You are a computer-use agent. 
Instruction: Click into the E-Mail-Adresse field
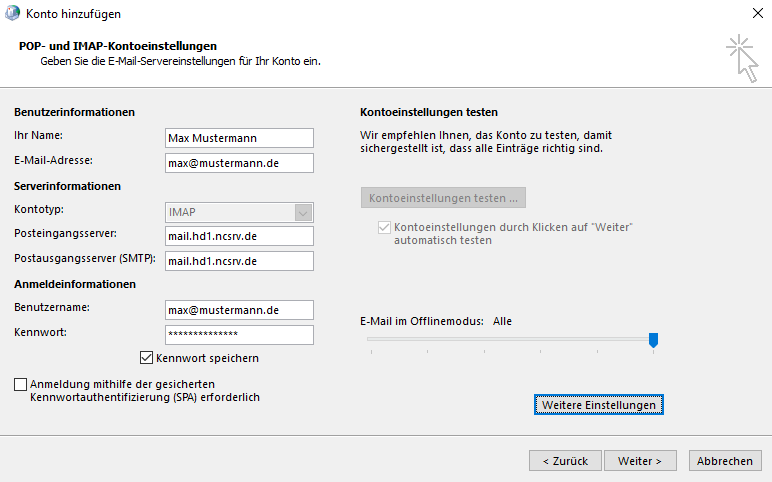(x=239, y=163)
